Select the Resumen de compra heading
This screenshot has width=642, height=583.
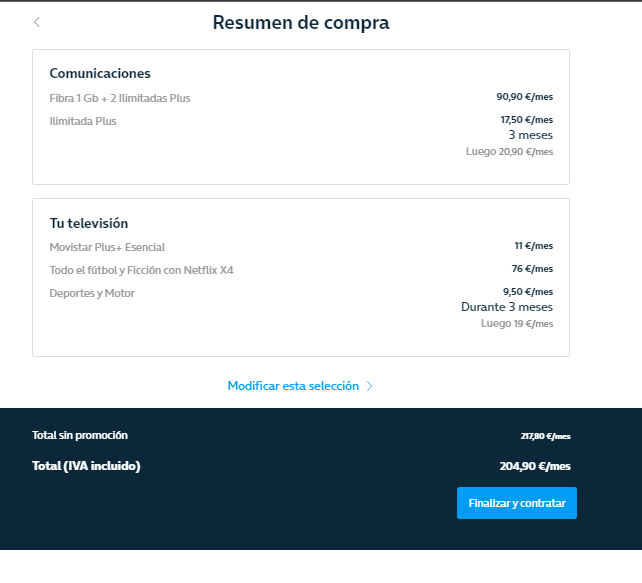click(x=301, y=23)
